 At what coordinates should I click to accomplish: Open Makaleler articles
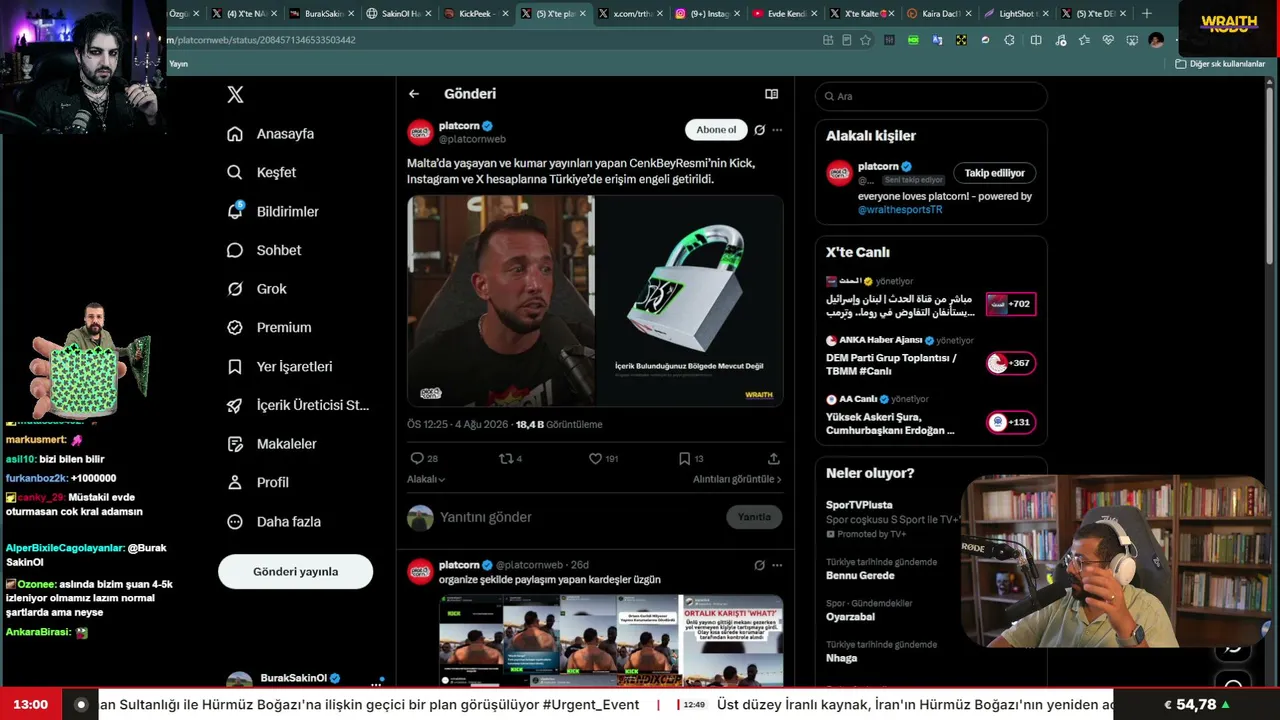coord(271,444)
